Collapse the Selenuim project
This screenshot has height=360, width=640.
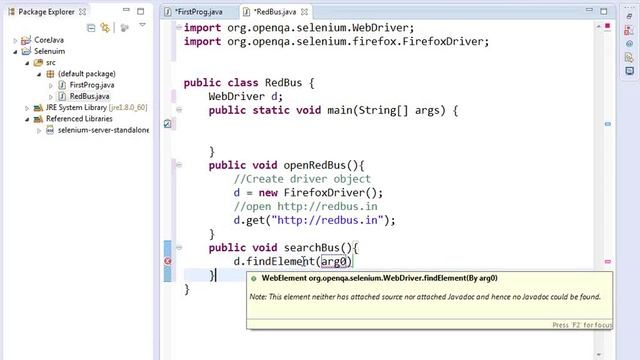point(15,52)
